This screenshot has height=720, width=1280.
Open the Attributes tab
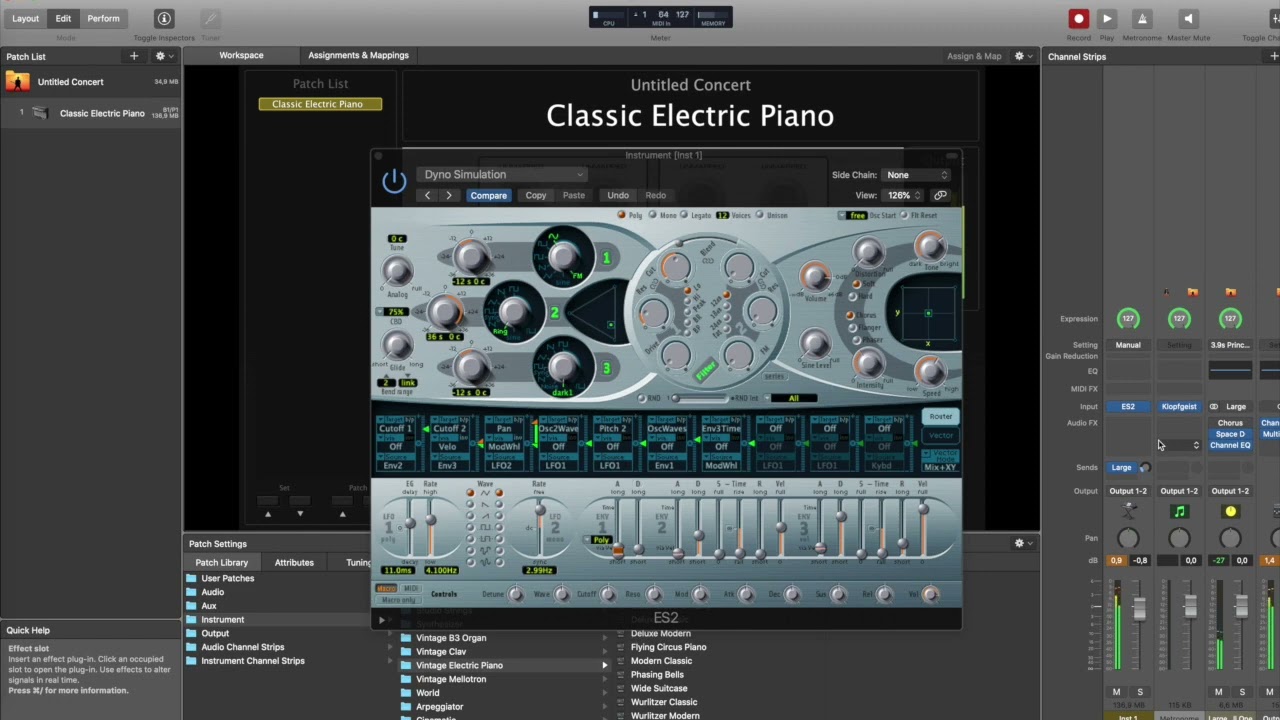point(294,563)
